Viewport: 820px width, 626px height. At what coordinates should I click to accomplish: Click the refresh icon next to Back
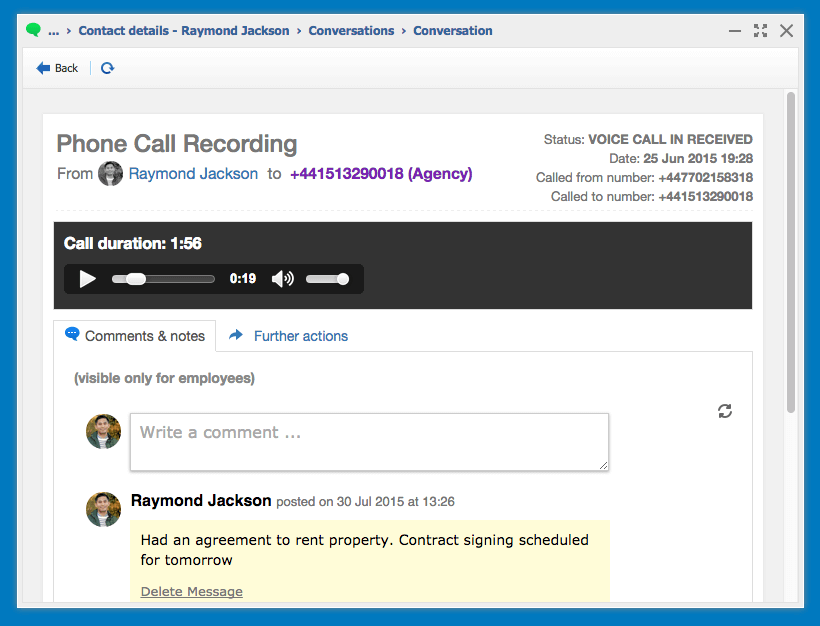107,69
